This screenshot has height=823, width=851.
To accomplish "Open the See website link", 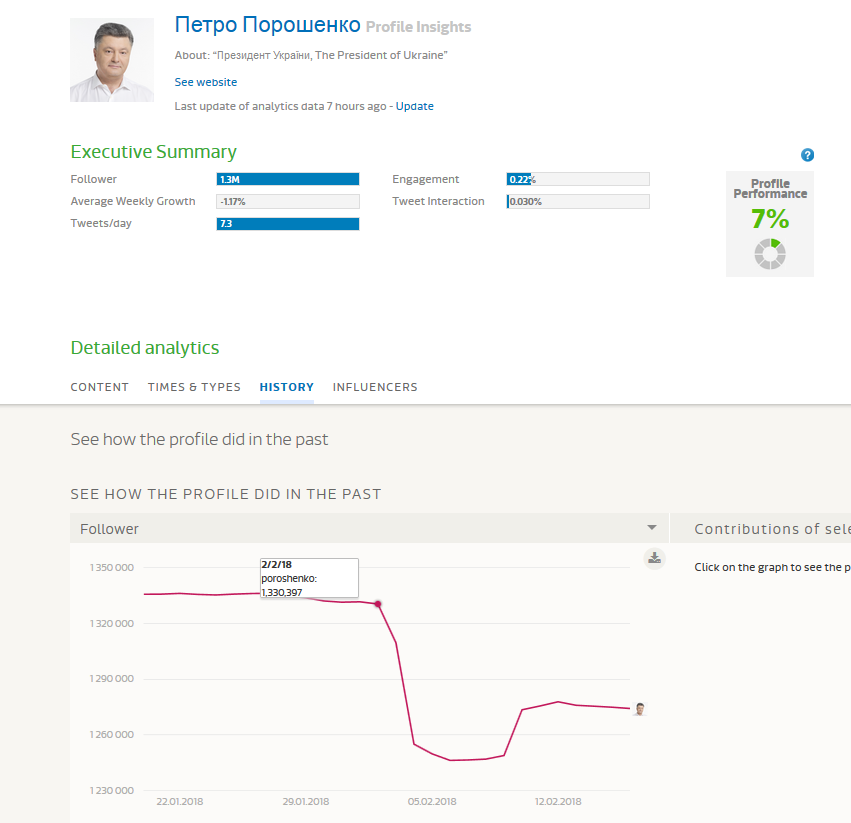I will 206,82.
